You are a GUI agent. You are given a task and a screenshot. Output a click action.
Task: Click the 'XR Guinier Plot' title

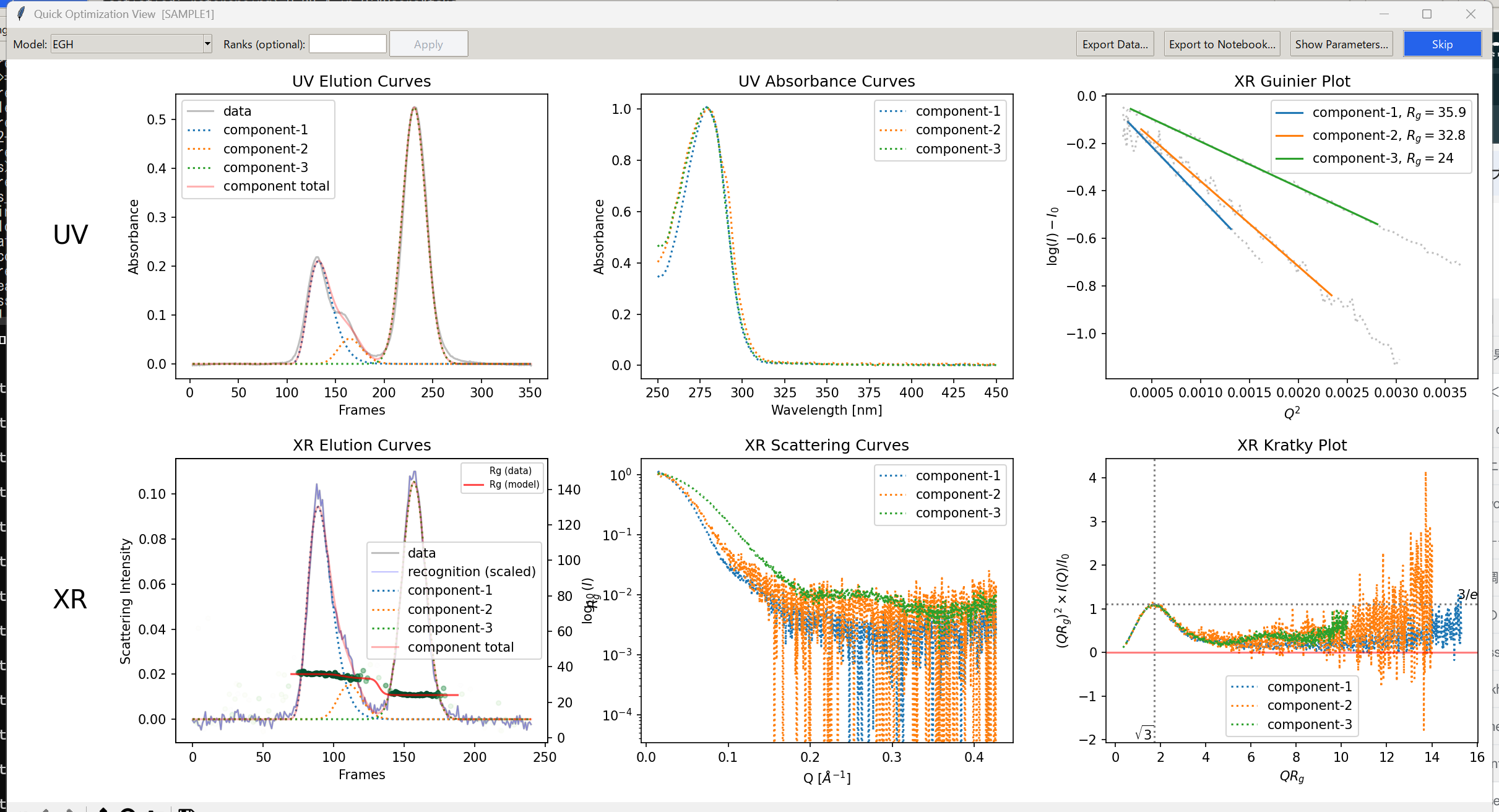coord(1292,81)
